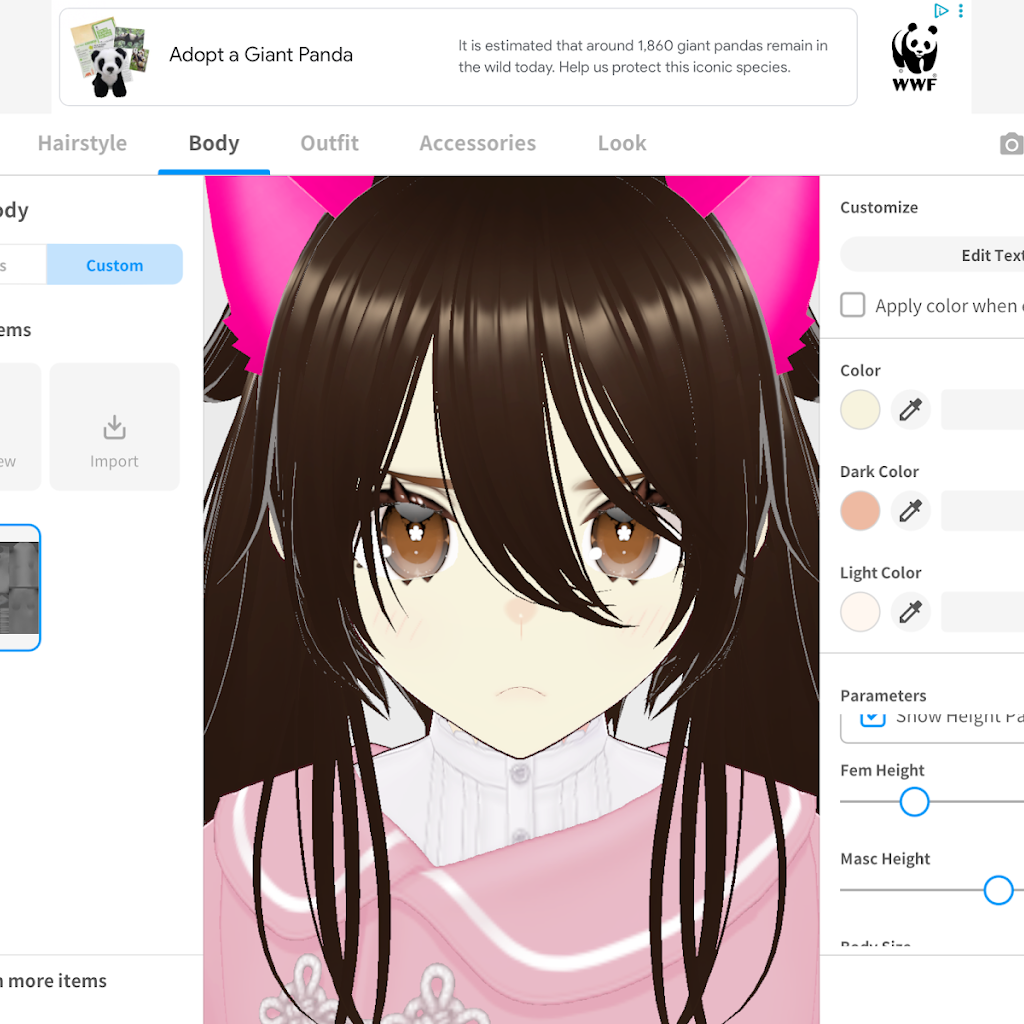Viewport: 1024px width, 1024px height.
Task: Click the Fem Height slider handle
Action: click(914, 802)
